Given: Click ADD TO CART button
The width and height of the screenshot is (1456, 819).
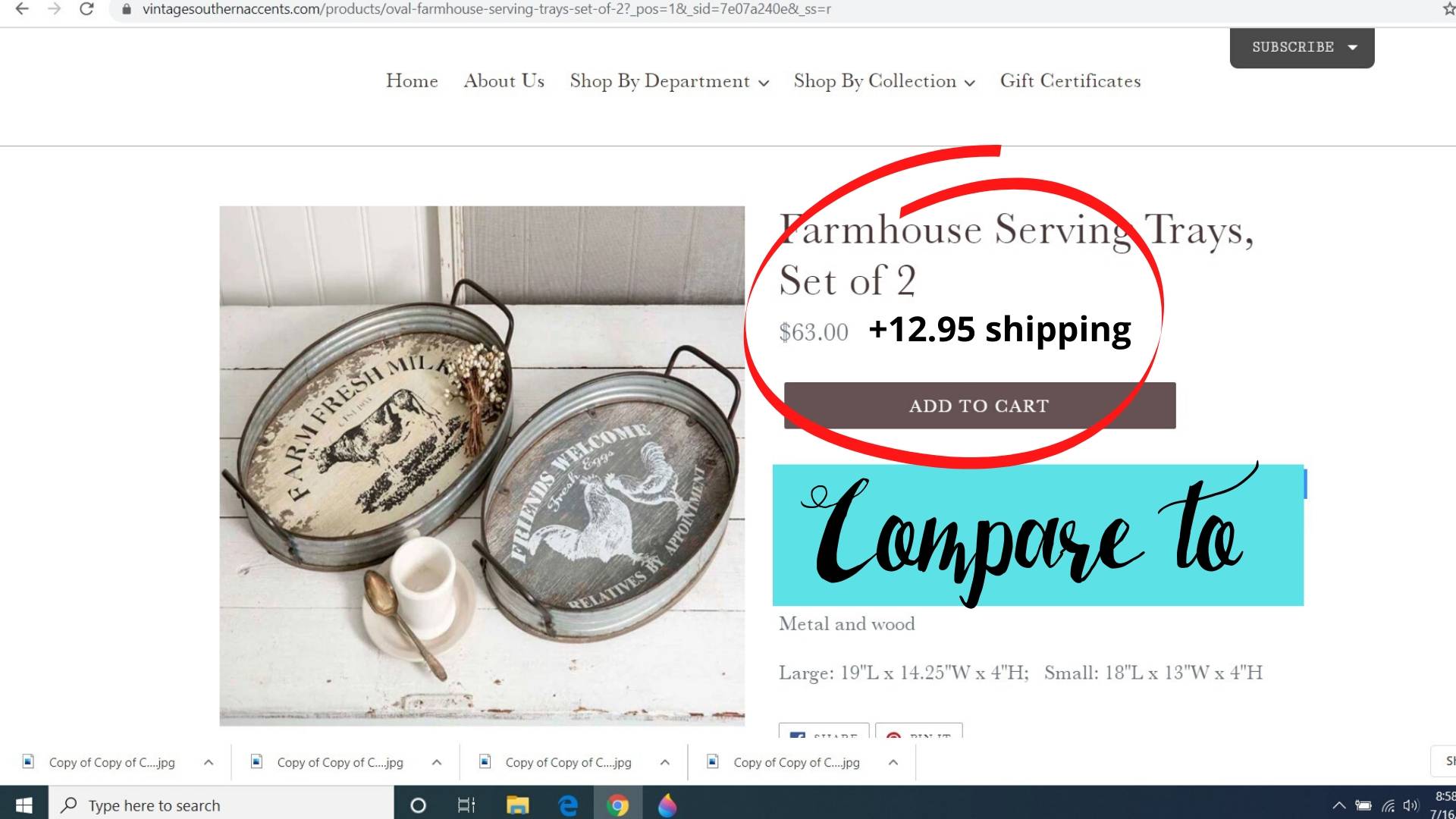Looking at the screenshot, I should click(x=980, y=406).
